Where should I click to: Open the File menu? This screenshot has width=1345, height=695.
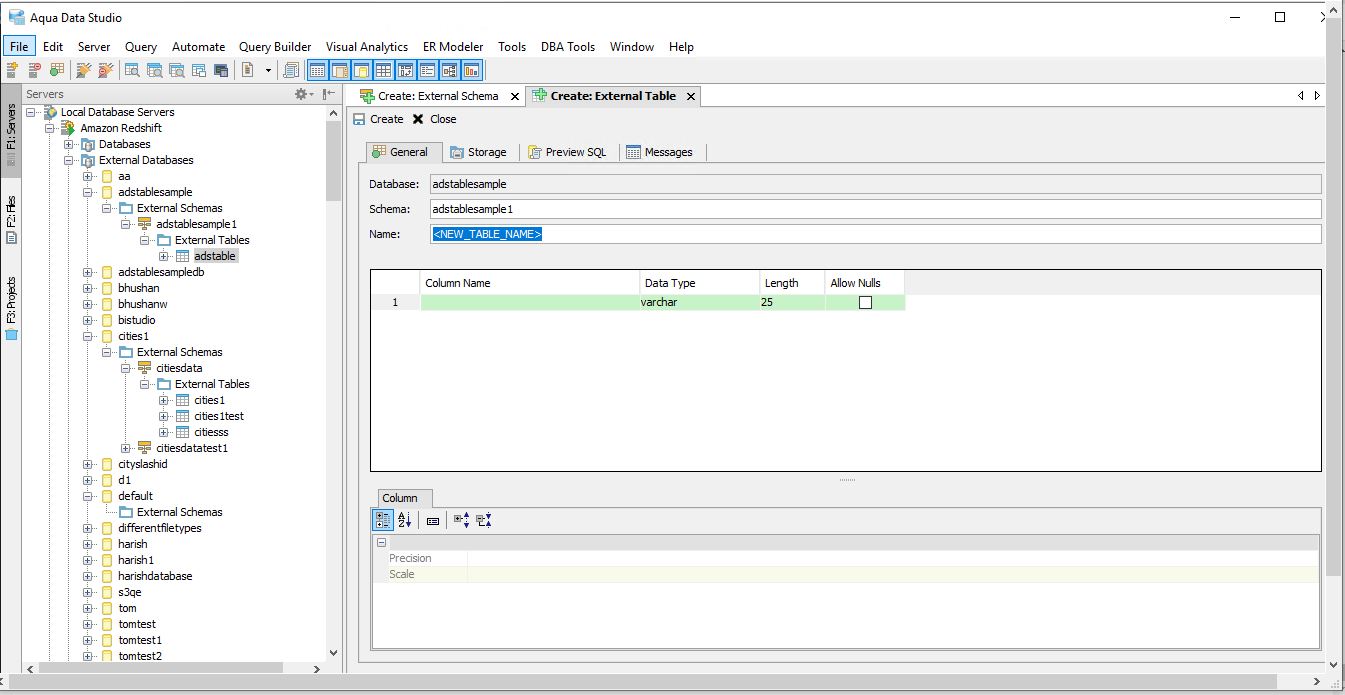(x=19, y=46)
